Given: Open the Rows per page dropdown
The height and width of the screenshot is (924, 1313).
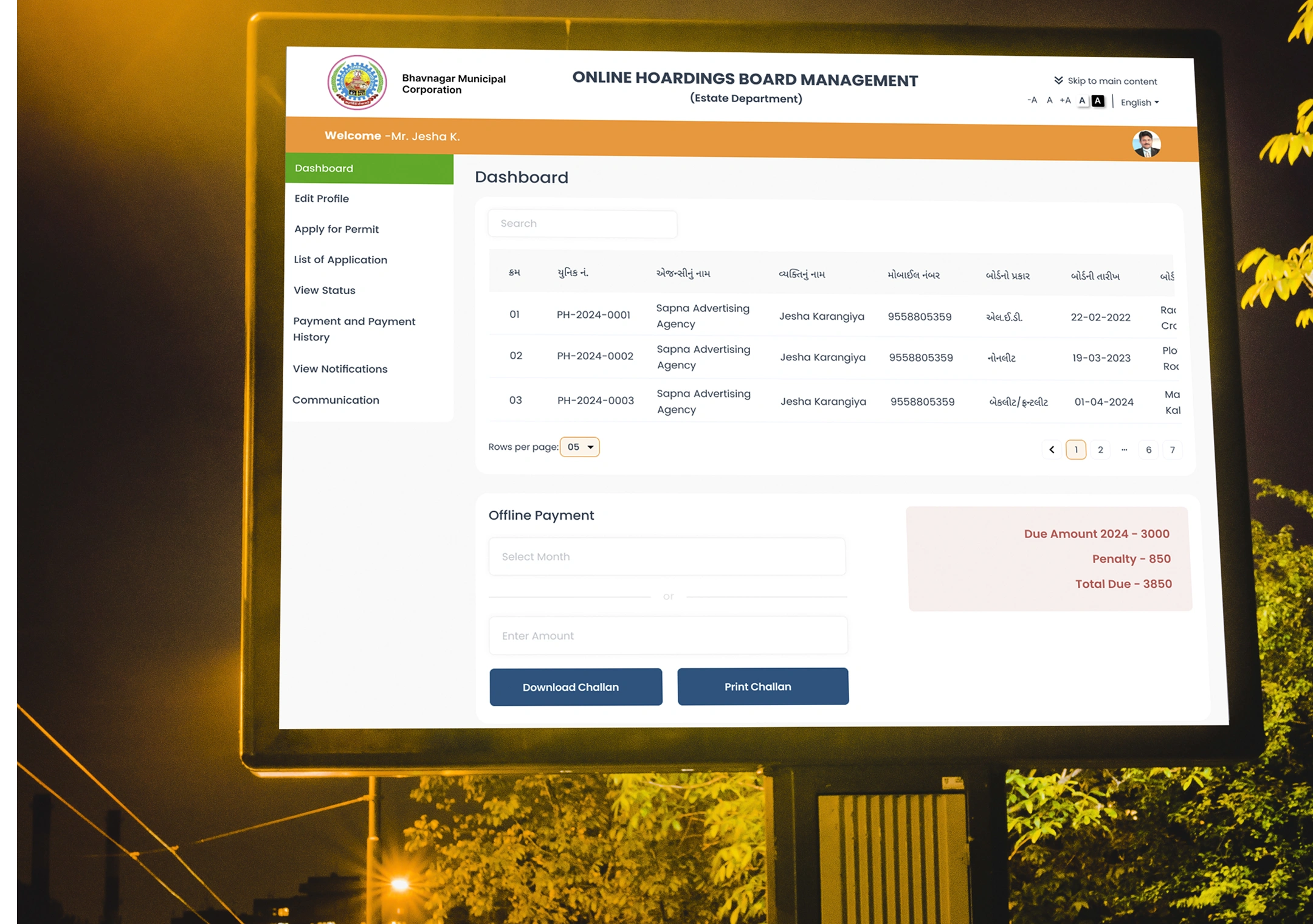Looking at the screenshot, I should pyautogui.click(x=580, y=447).
